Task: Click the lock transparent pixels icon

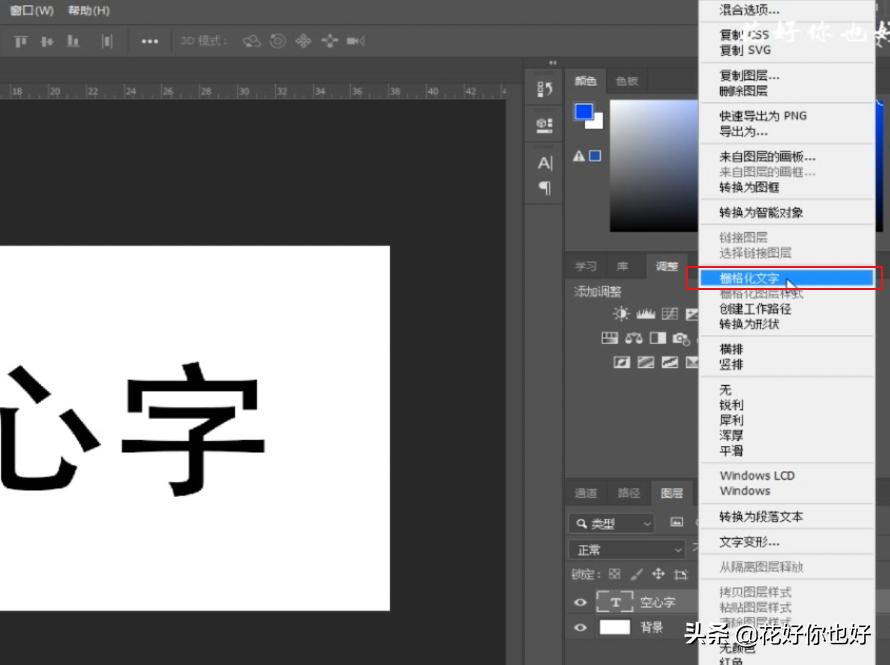Action: (616, 574)
